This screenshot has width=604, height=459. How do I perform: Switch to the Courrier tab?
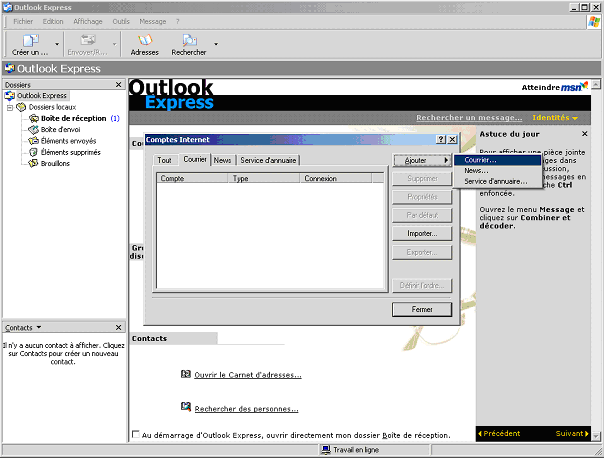pos(195,159)
